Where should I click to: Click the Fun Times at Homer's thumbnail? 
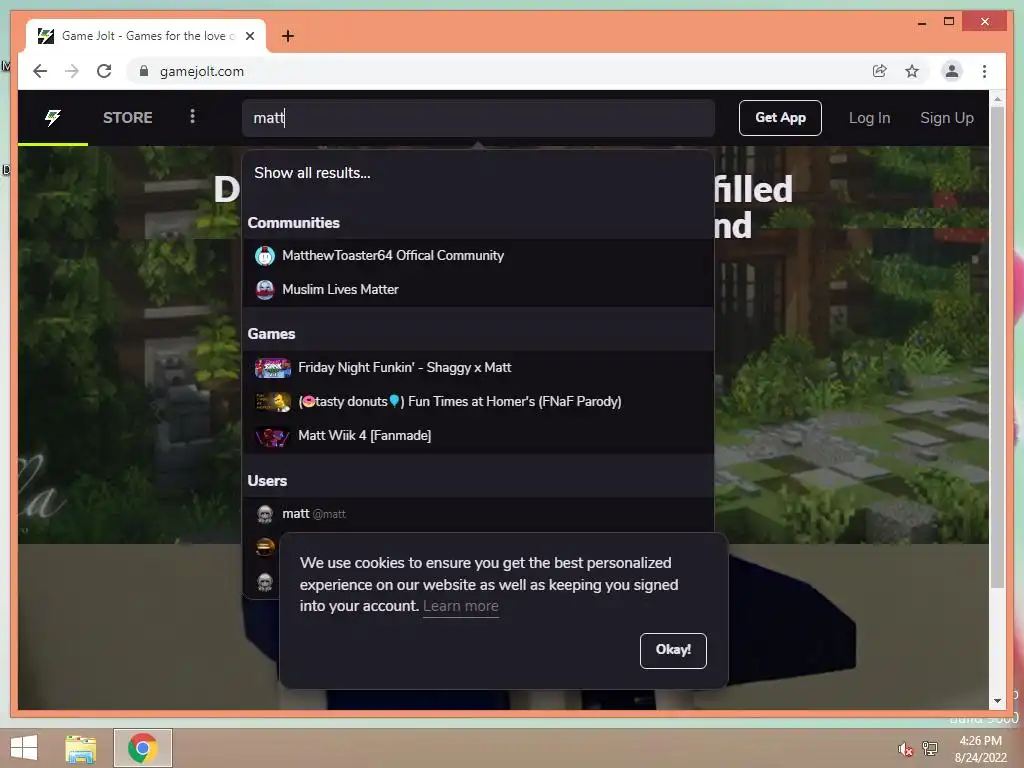click(x=272, y=402)
